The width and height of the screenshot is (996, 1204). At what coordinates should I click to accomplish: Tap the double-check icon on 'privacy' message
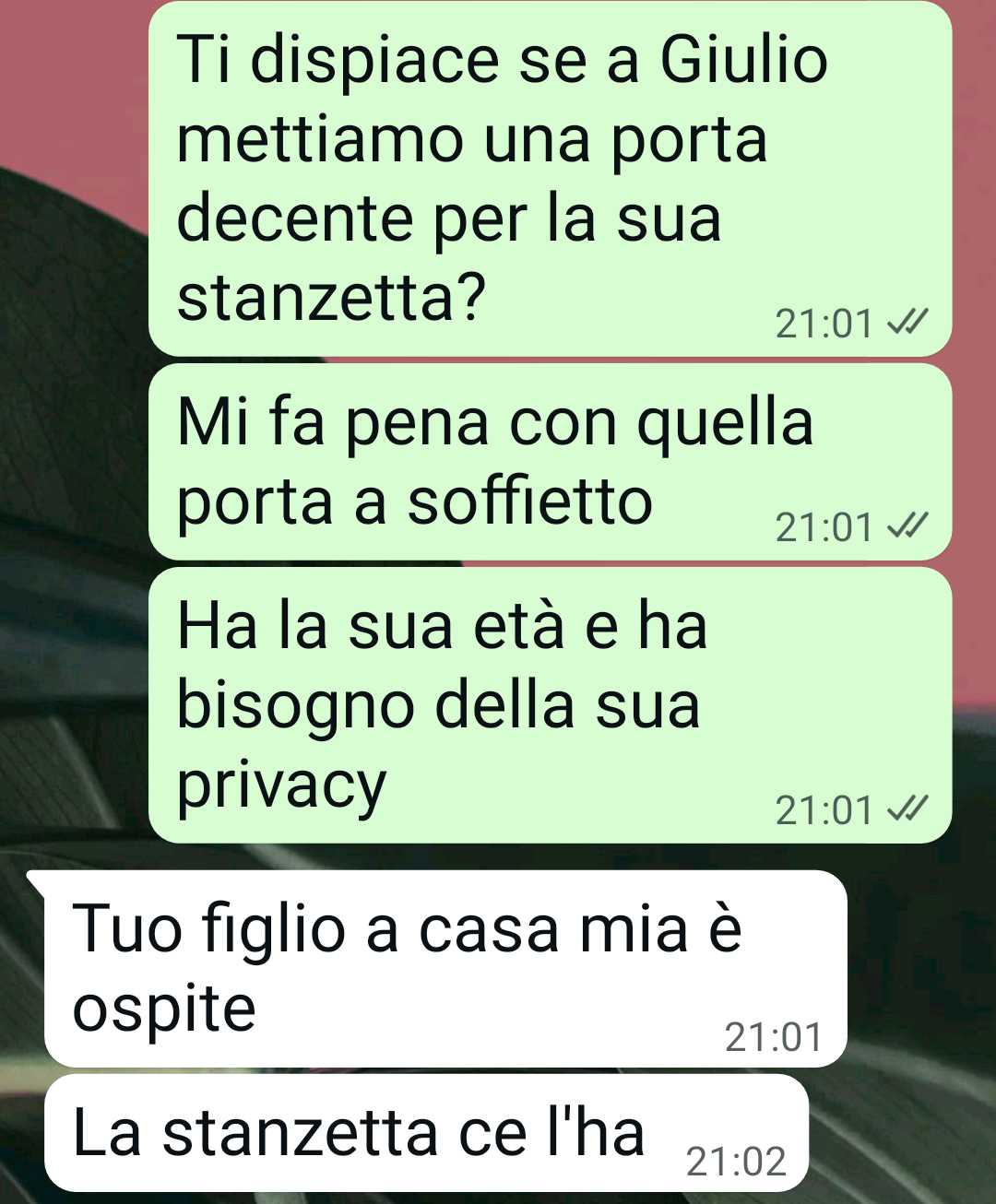click(906, 809)
